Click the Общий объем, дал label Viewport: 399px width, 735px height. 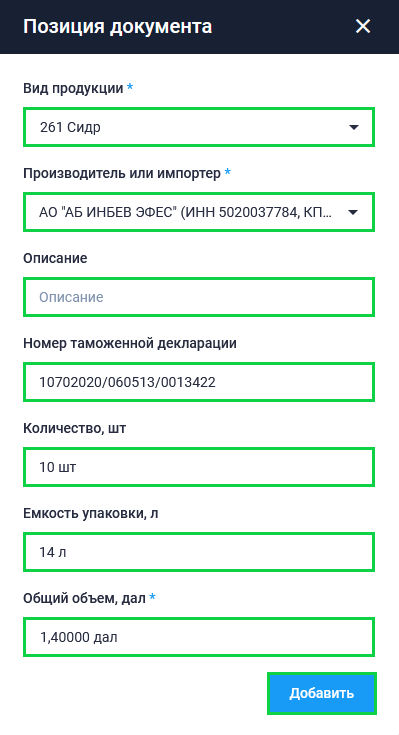[x=84, y=598]
